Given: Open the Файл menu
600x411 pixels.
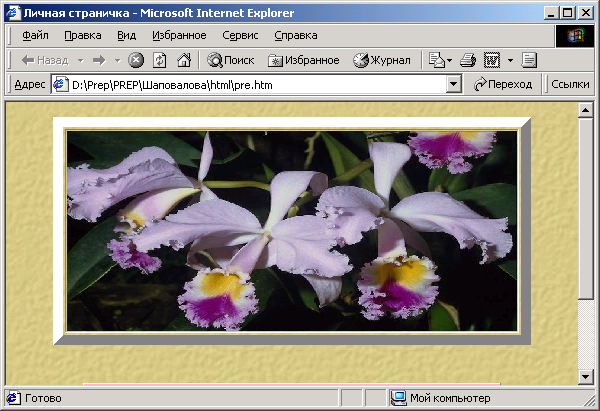Looking at the screenshot, I should (35, 35).
